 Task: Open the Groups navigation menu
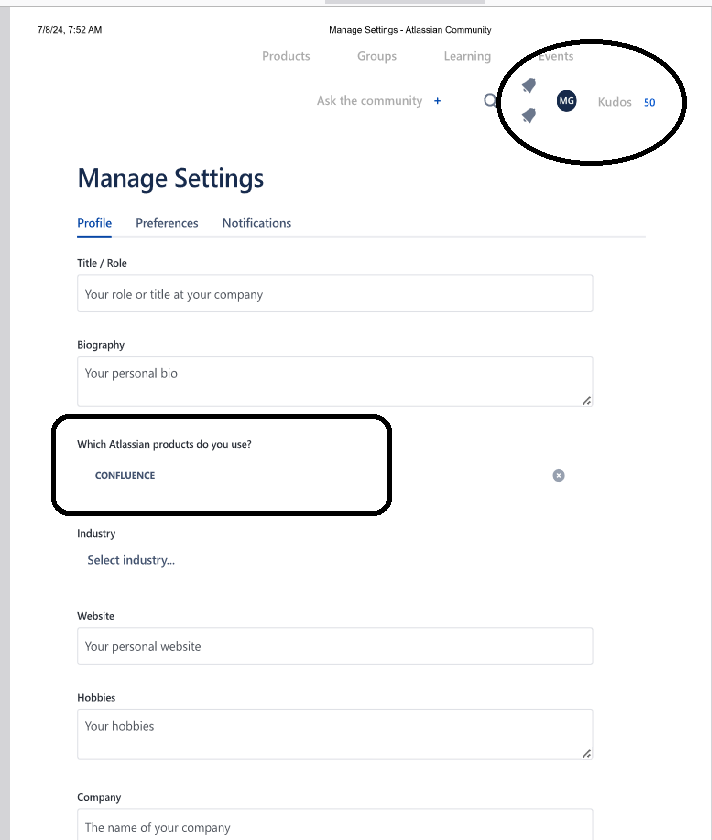click(377, 56)
